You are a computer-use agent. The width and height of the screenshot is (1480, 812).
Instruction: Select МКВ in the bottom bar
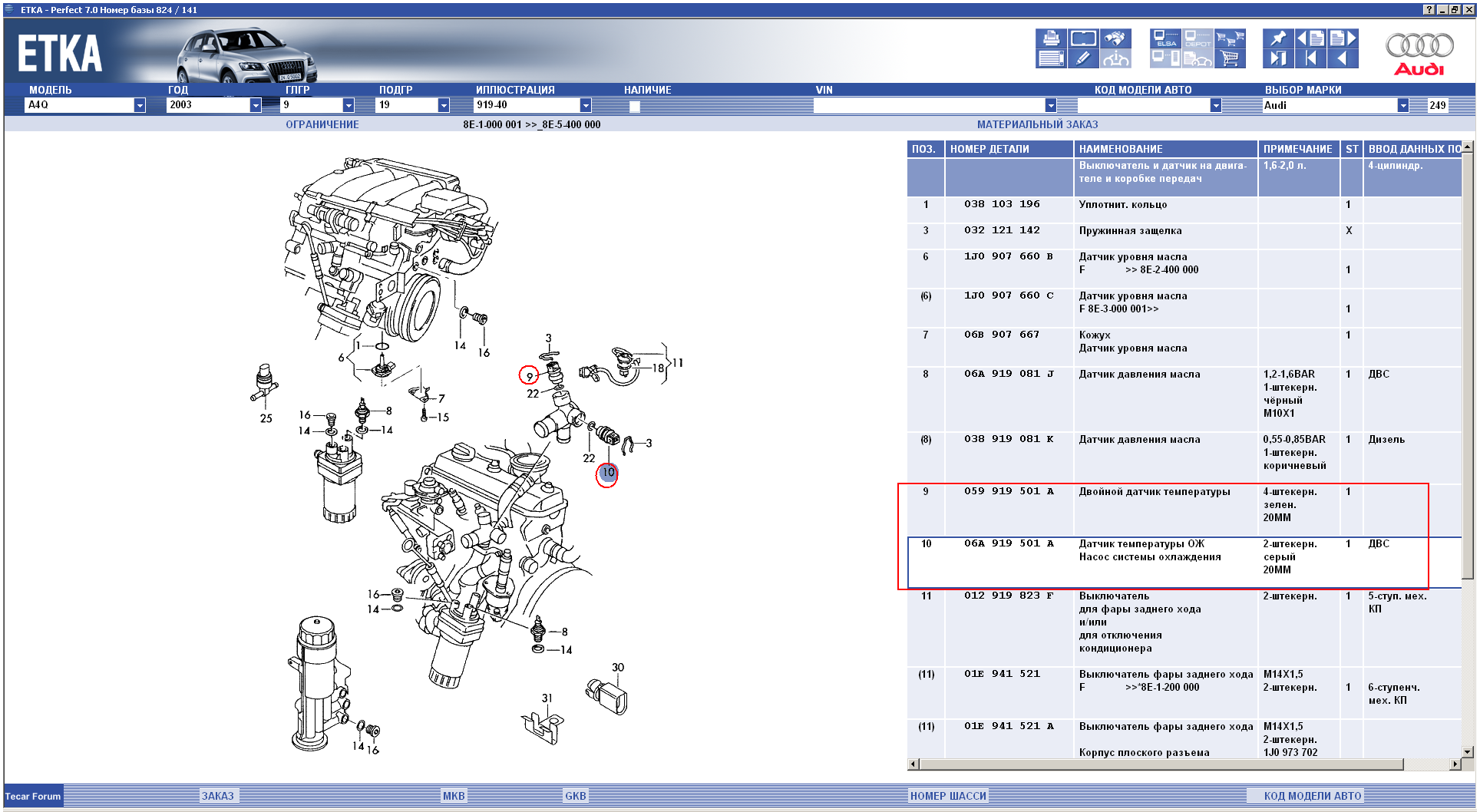pos(453,796)
